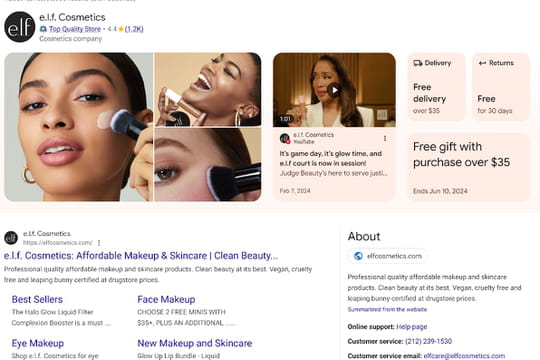The image size is (540, 360).
Task: Open the large photo of foundation brush on cheek
Action: 79,127
